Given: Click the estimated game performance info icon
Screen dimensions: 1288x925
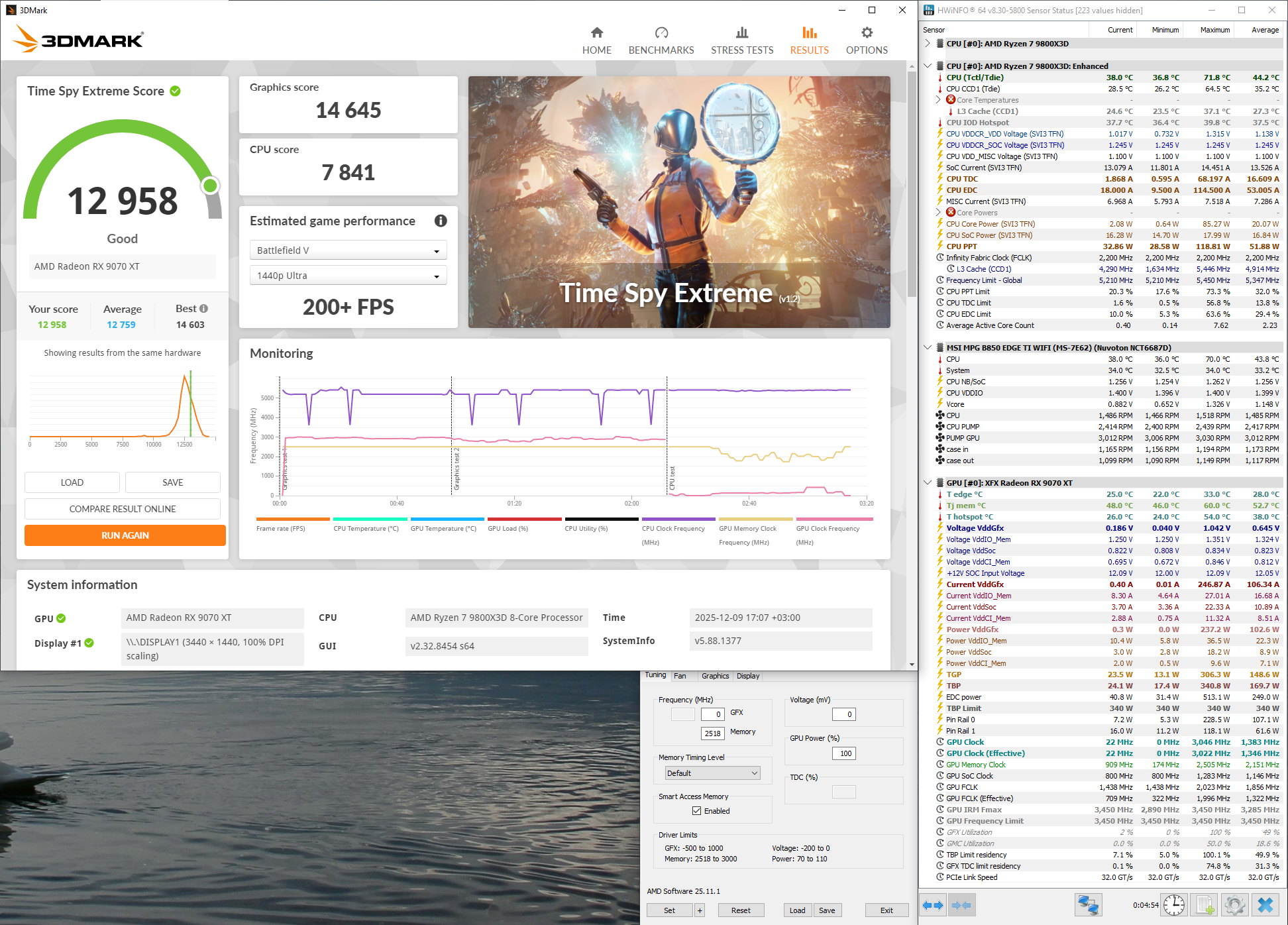Looking at the screenshot, I should click(x=441, y=221).
